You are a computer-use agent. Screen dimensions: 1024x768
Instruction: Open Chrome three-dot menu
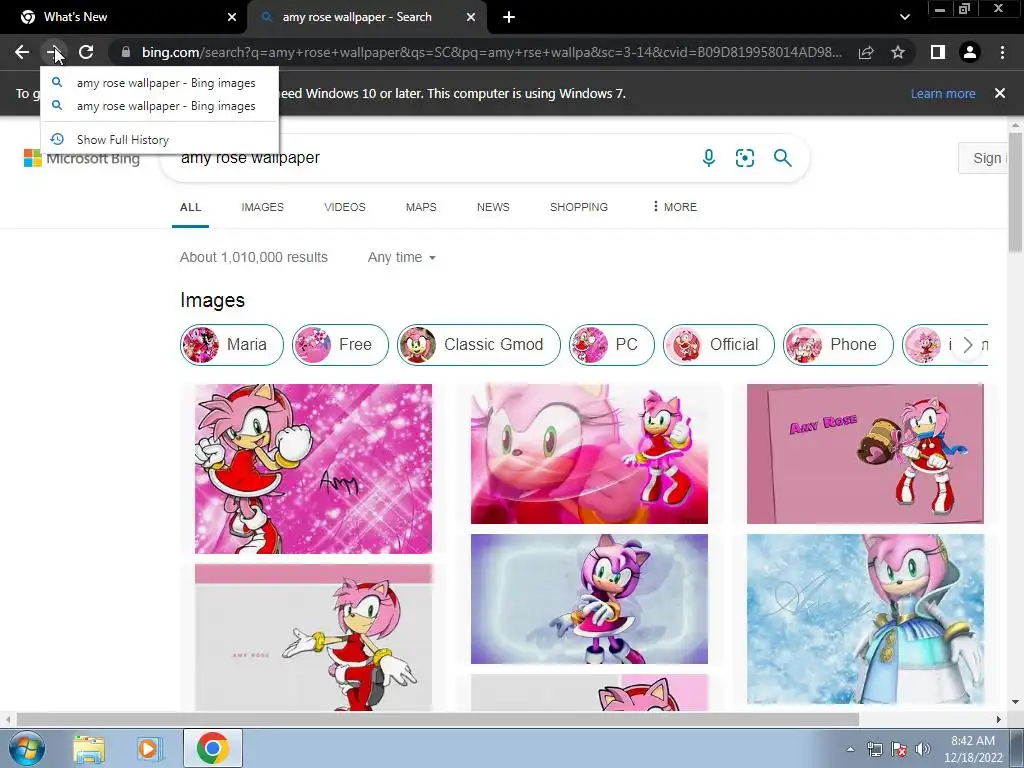[x=1002, y=52]
